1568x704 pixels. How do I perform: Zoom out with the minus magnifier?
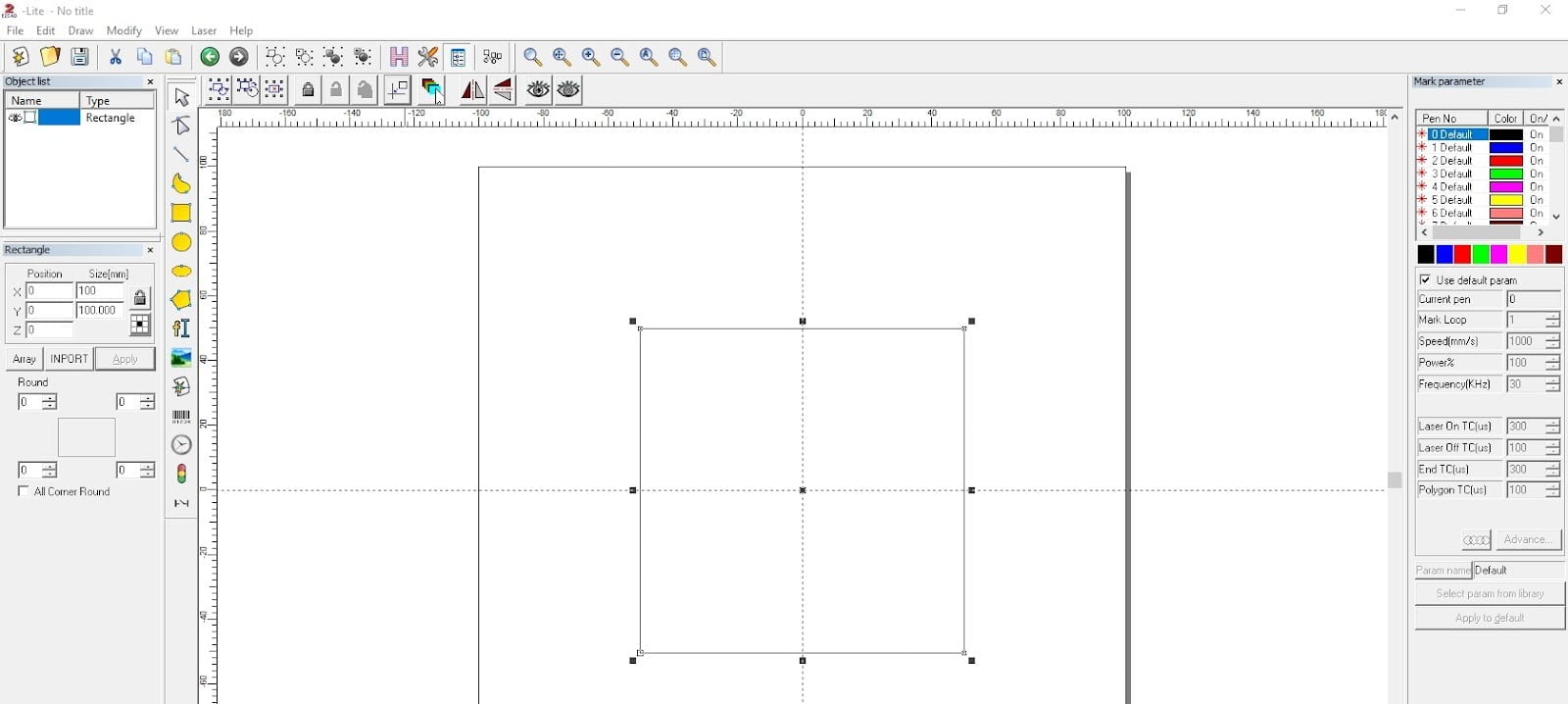[x=619, y=57]
